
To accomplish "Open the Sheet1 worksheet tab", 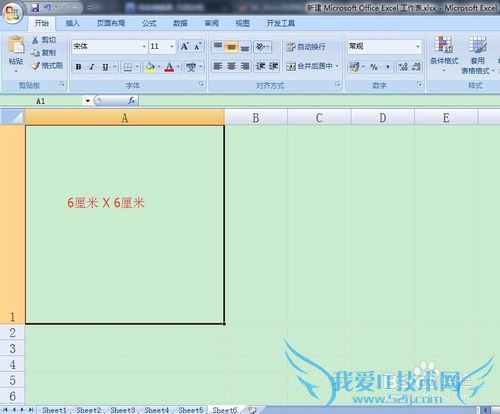I will [54, 410].
